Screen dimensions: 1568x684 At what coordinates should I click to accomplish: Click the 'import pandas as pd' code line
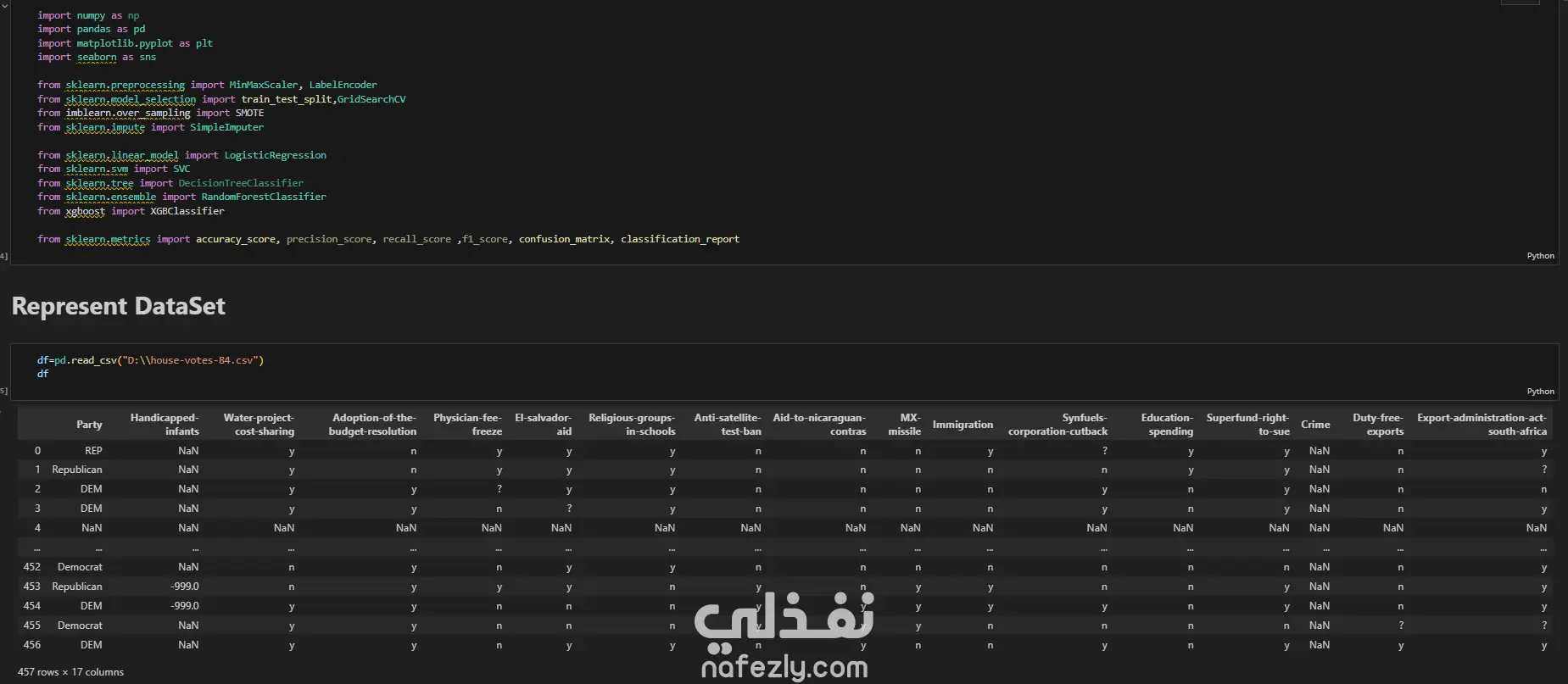point(92,29)
